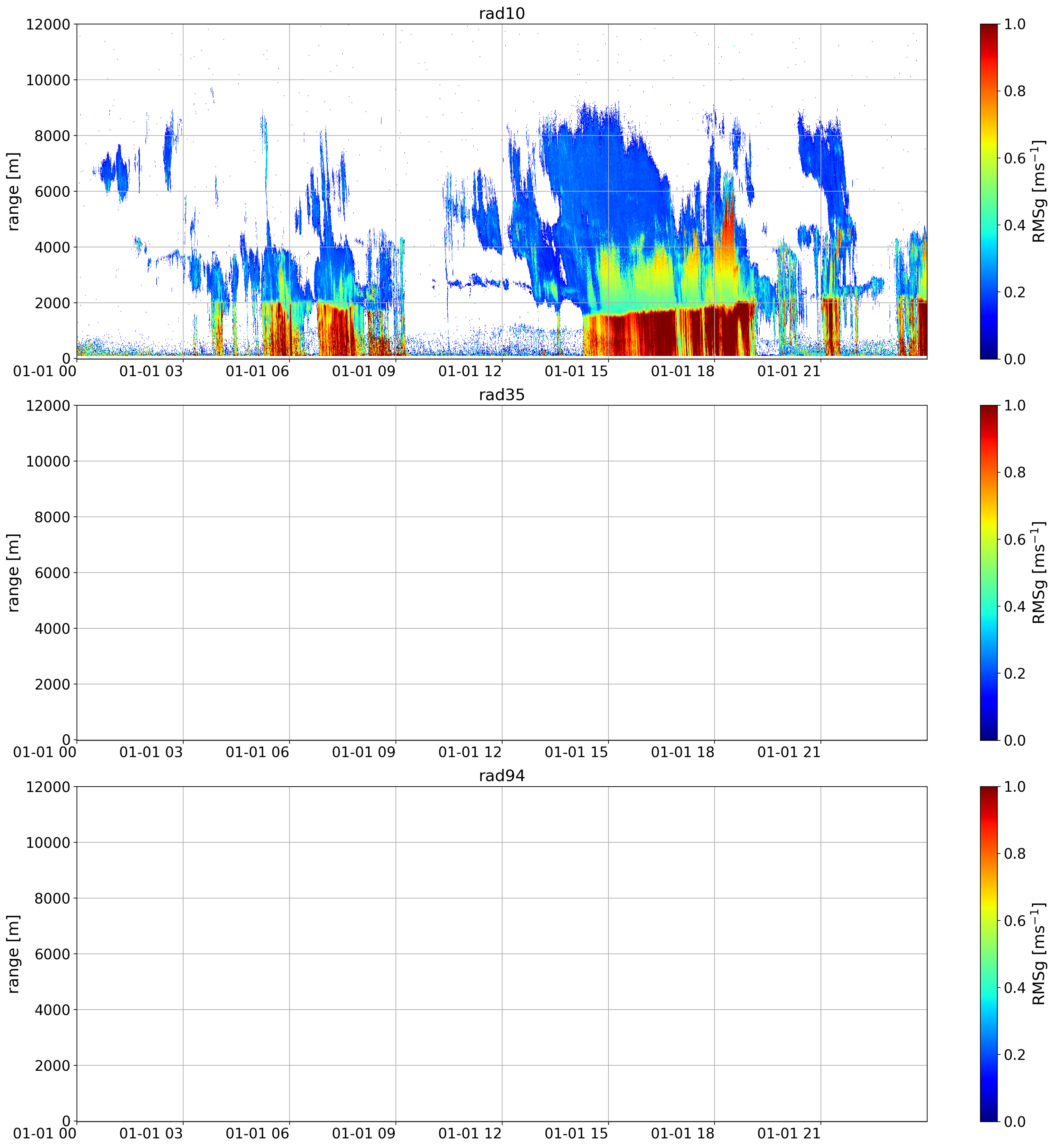
Task: Select the rad10 RMSg colorbar
Action: (989, 191)
